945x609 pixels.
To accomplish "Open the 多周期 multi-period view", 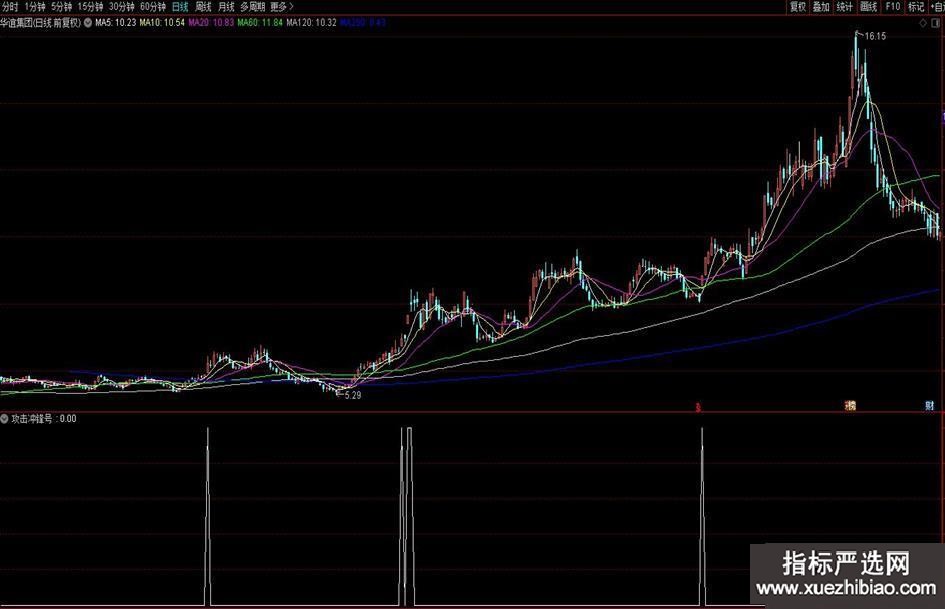I will [x=253, y=7].
